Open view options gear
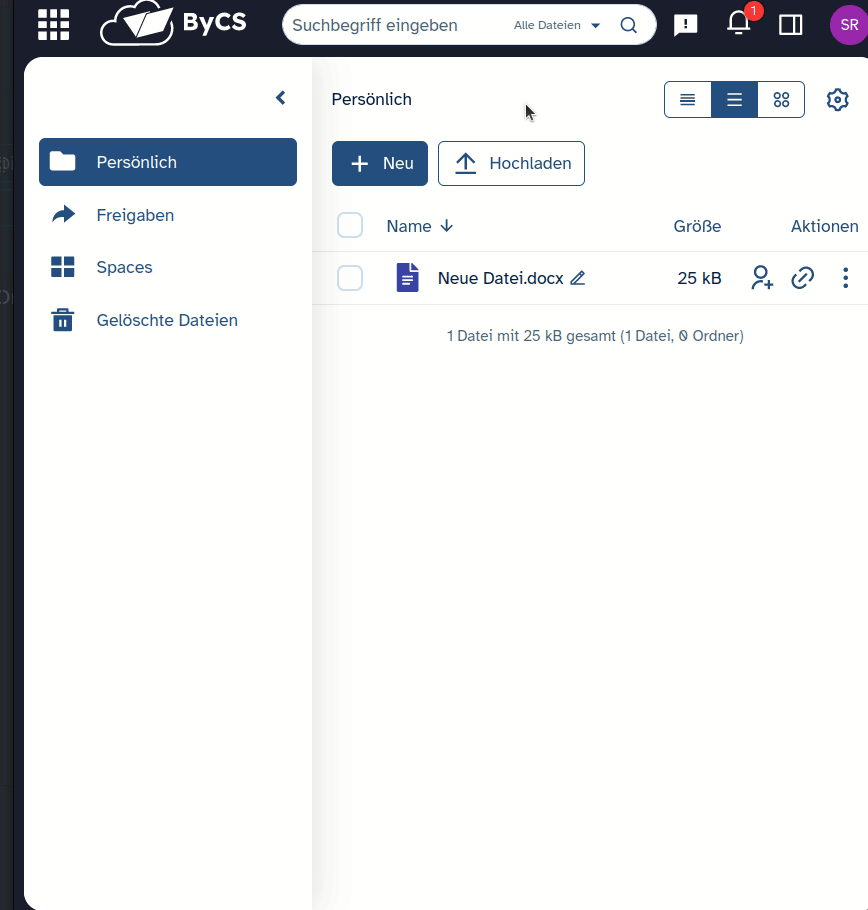 [837, 100]
